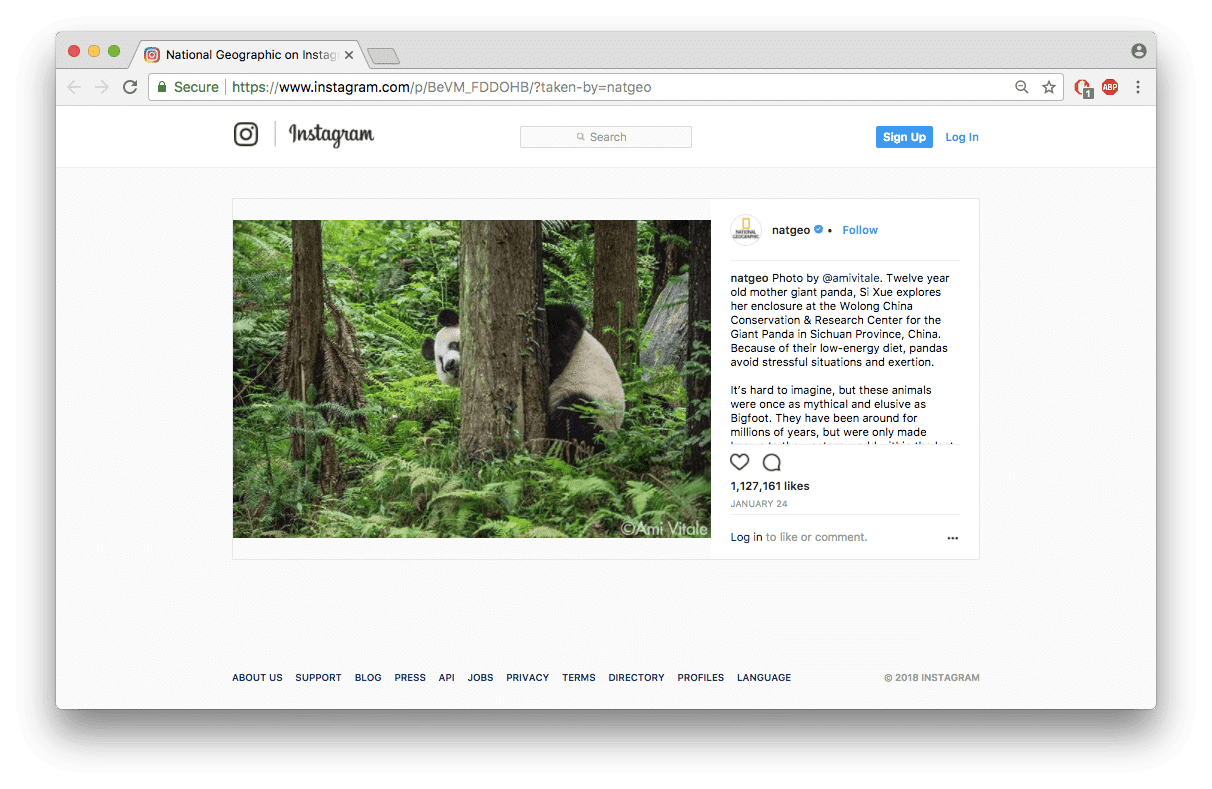Image resolution: width=1212 pixels, height=789 pixels.
Task: Click the 1,127,161 likes count
Action: (x=770, y=486)
